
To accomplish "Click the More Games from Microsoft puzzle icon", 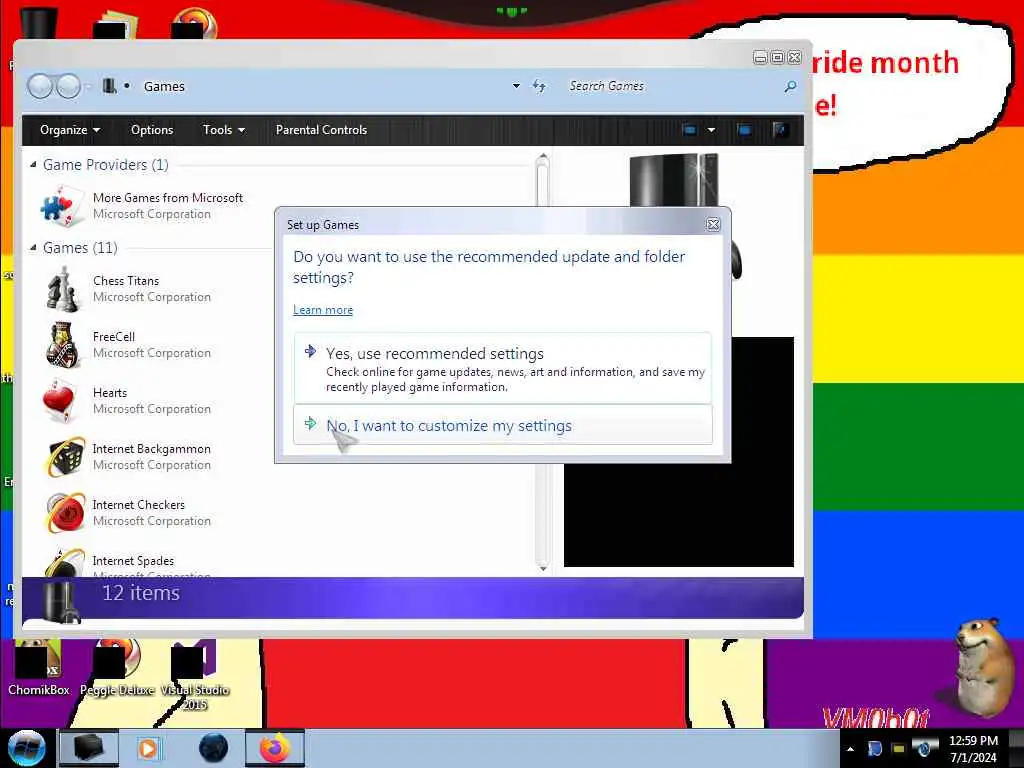I will click(63, 206).
